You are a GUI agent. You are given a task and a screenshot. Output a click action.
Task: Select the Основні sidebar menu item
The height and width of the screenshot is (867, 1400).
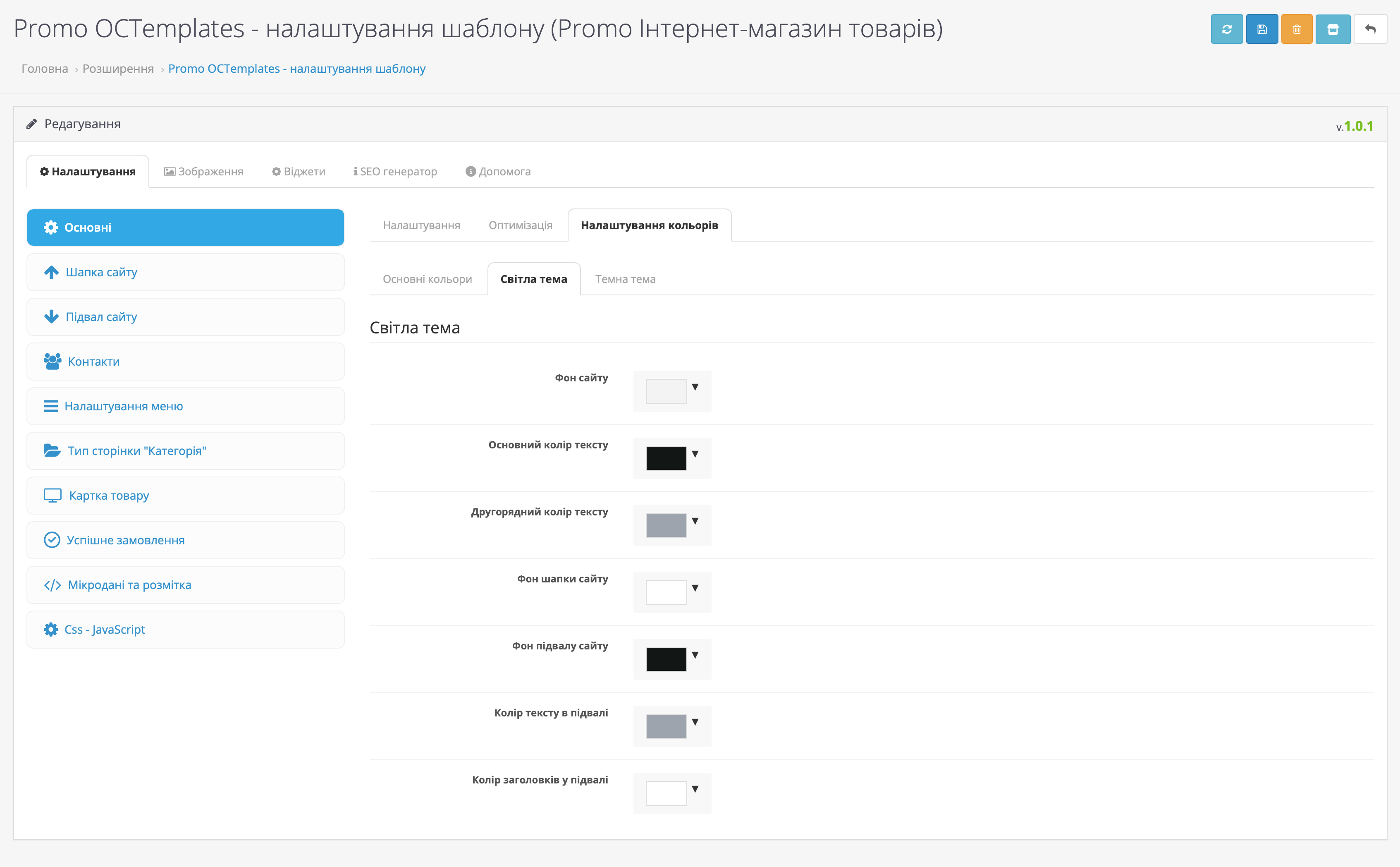click(x=185, y=228)
